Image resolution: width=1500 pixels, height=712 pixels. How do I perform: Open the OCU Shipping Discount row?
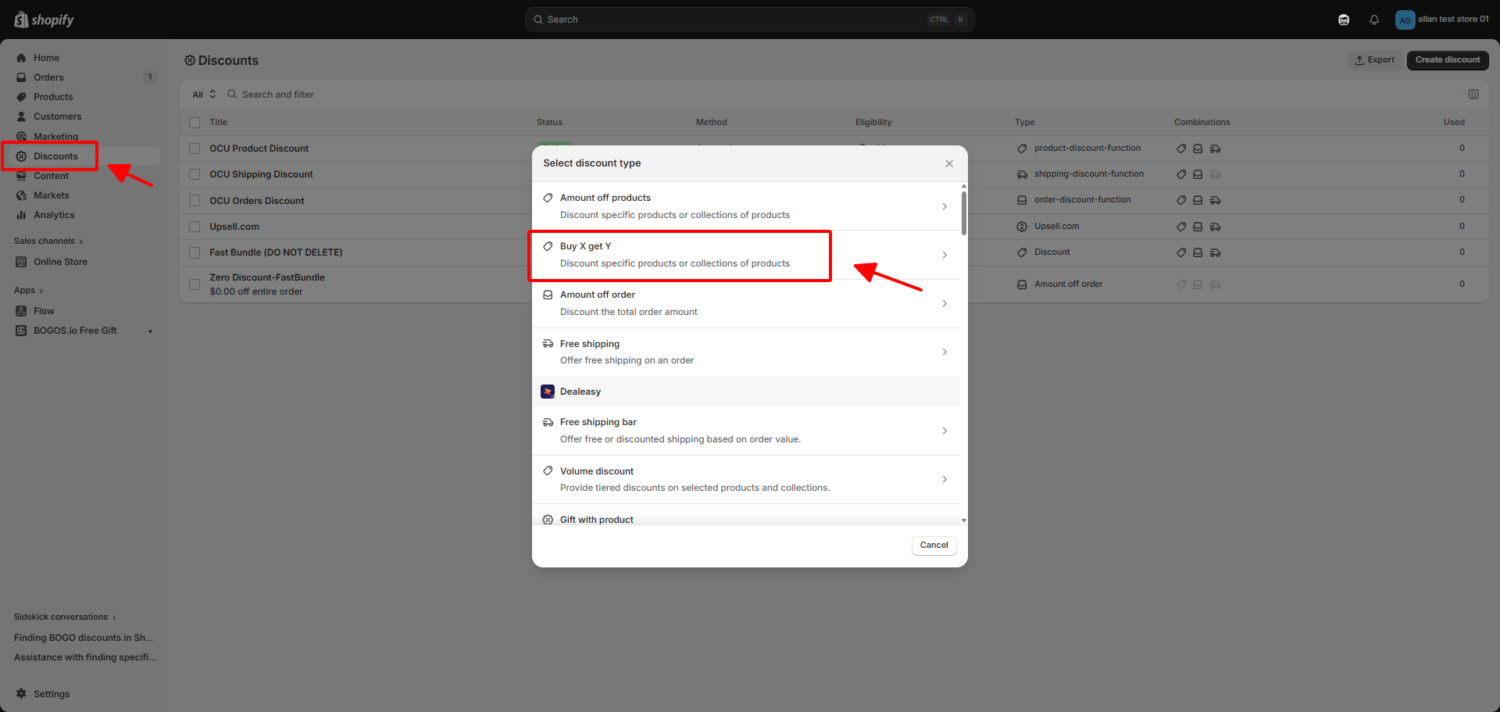click(x=261, y=174)
